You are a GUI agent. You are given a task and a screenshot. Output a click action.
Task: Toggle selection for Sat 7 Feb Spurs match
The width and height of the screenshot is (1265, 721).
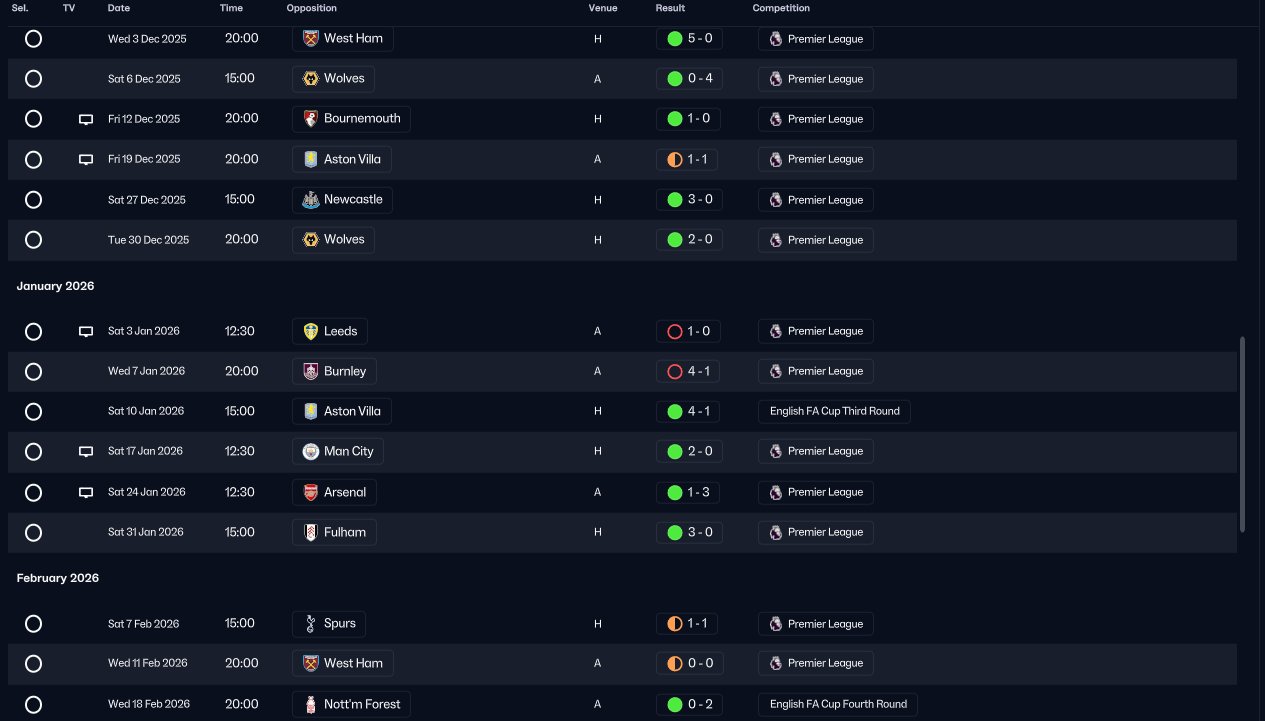(33, 624)
